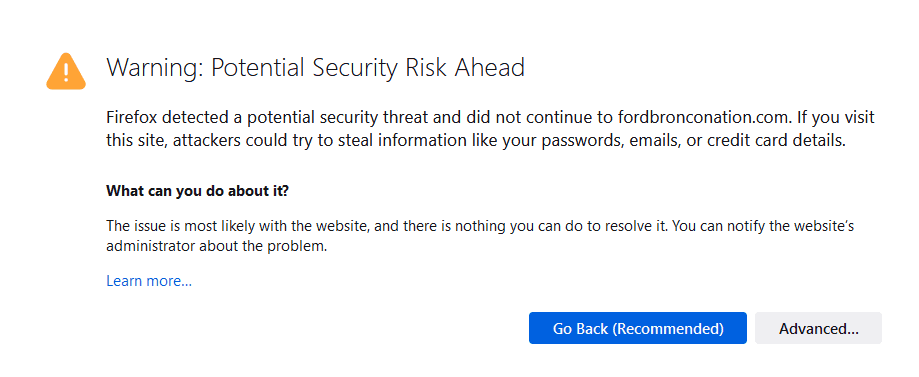Click 'did not continue to' phrase
Image resolution: width=919 pixels, height=377 pixels.
coord(540,117)
